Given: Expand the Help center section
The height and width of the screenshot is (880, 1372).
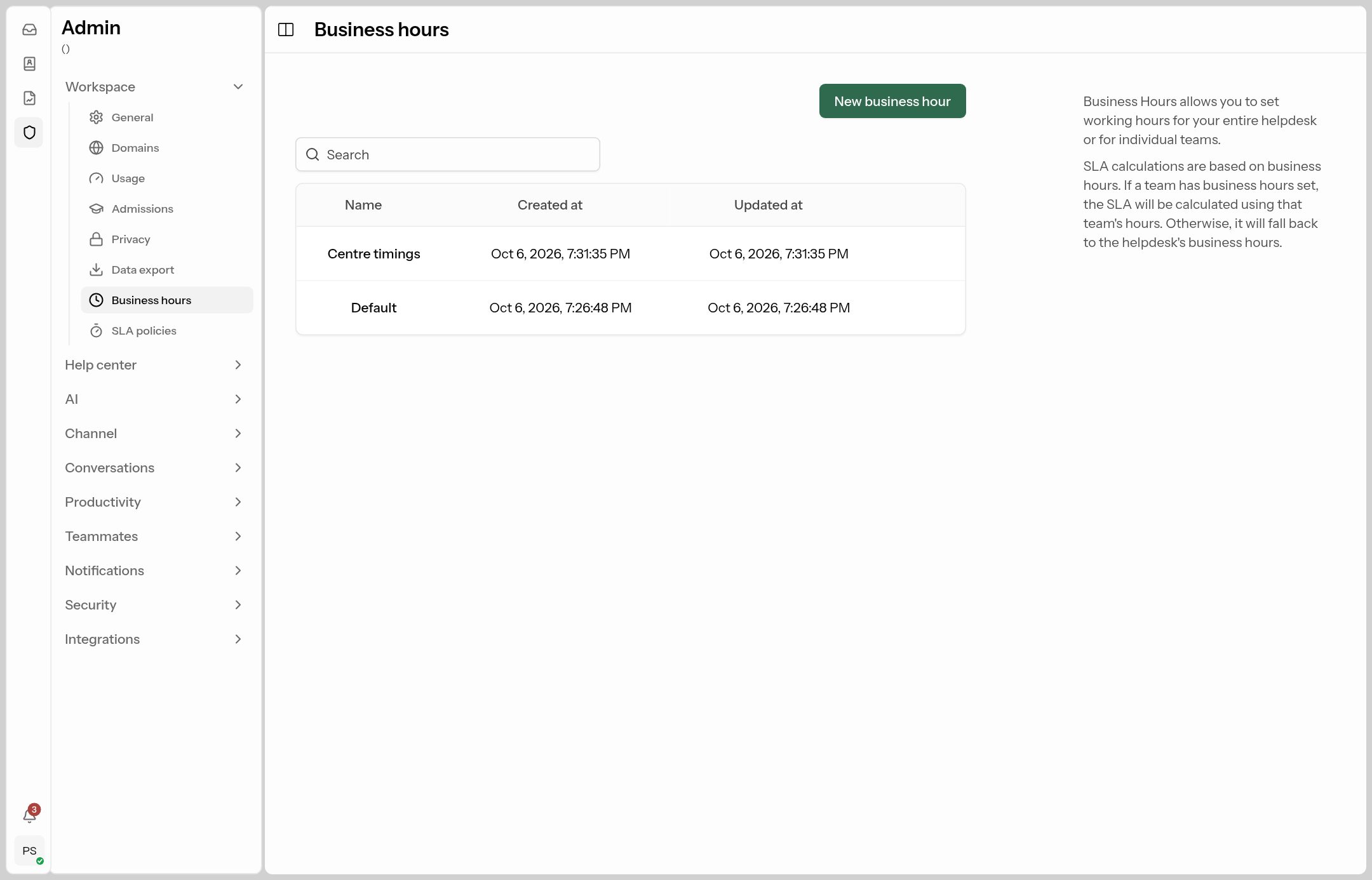Looking at the screenshot, I should [x=155, y=364].
